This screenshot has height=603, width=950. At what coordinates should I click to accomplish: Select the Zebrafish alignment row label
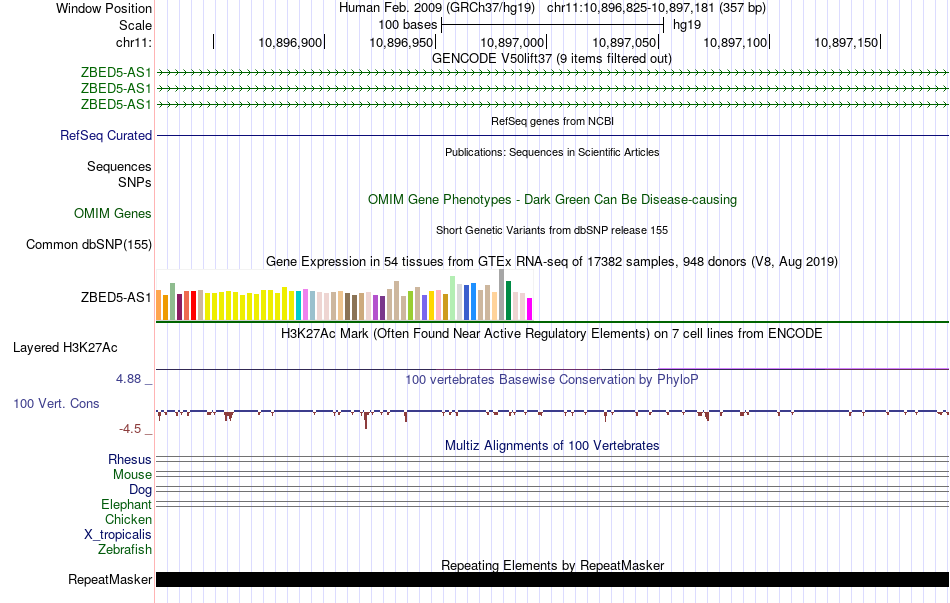[125, 549]
